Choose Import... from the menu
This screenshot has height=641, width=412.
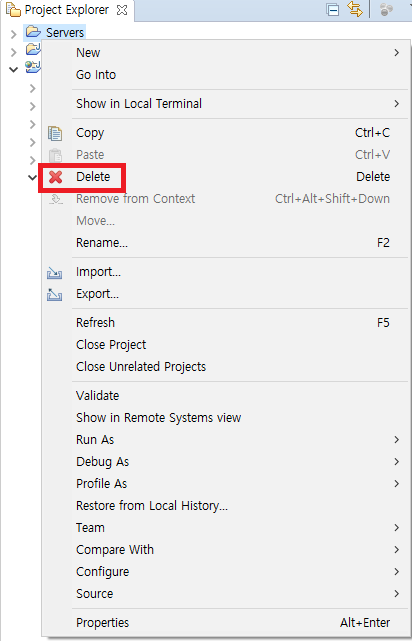[226, 272]
